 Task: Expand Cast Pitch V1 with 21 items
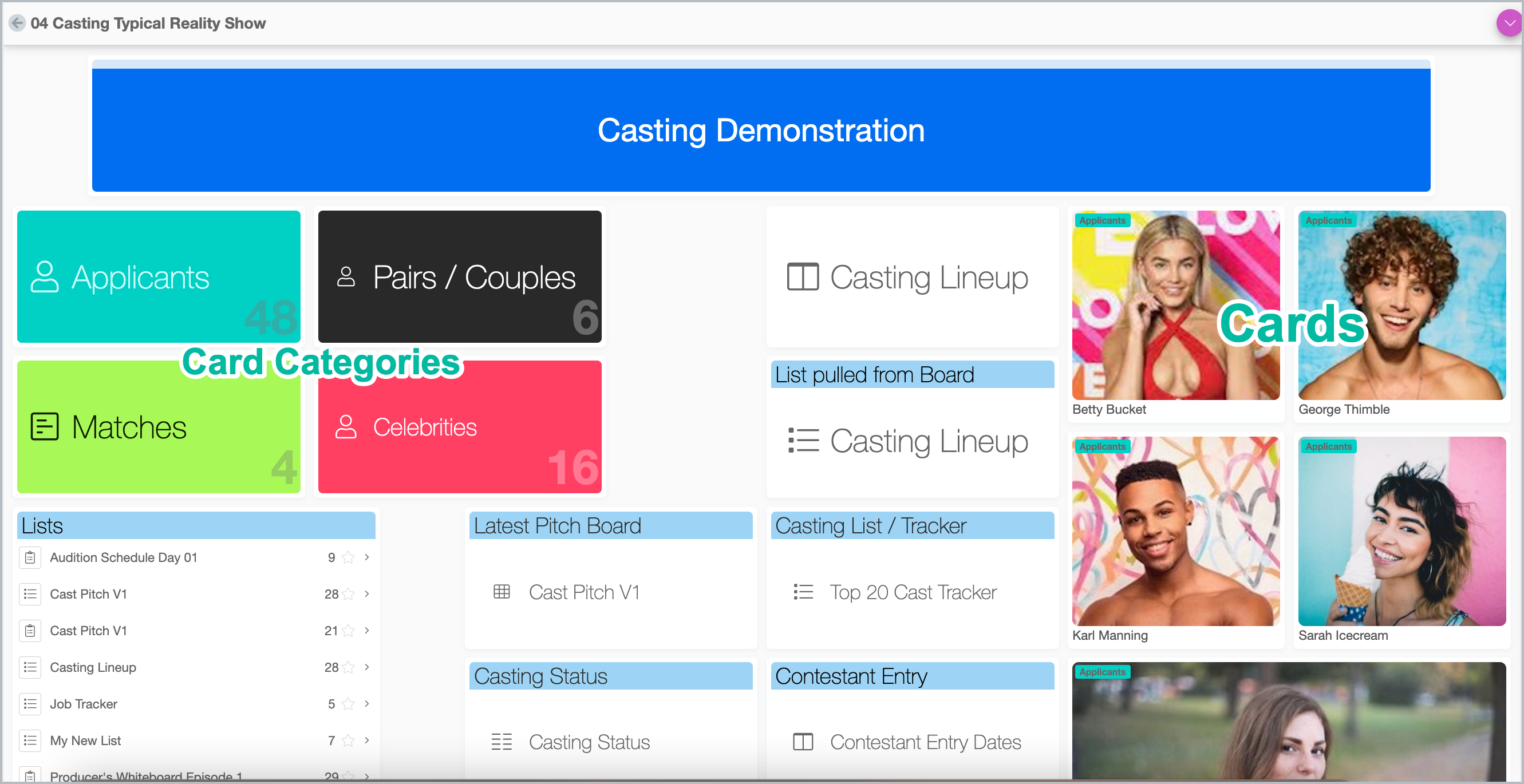pos(367,630)
